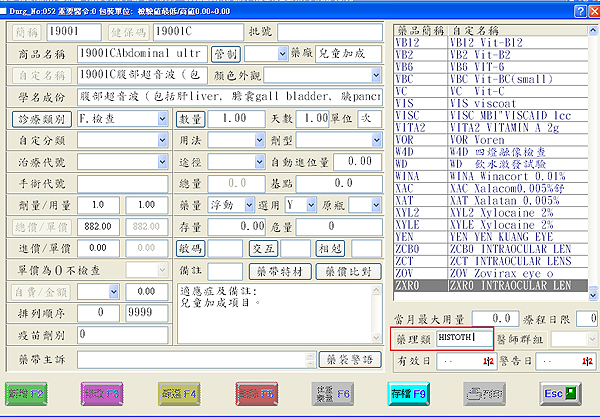Viewport: 600px width, 417px height.
Task: Click the 藥袋警語 button
Action: (x=345, y=358)
